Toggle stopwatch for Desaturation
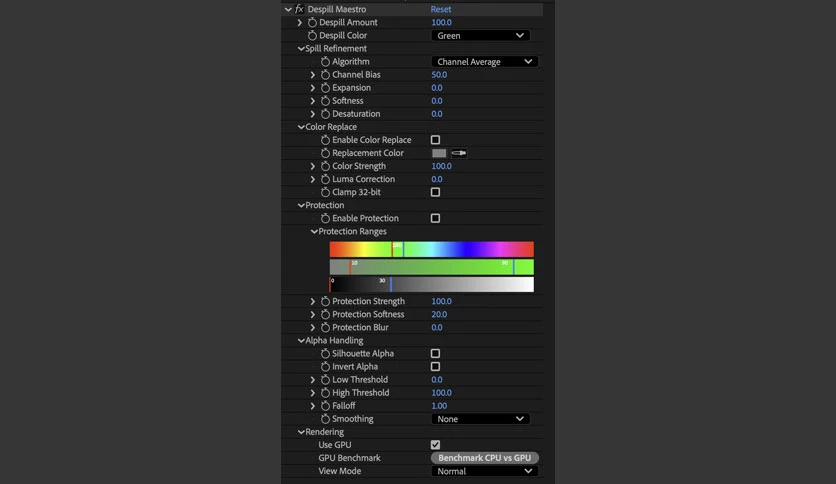Screen dimensions: 836x484 (325, 114)
